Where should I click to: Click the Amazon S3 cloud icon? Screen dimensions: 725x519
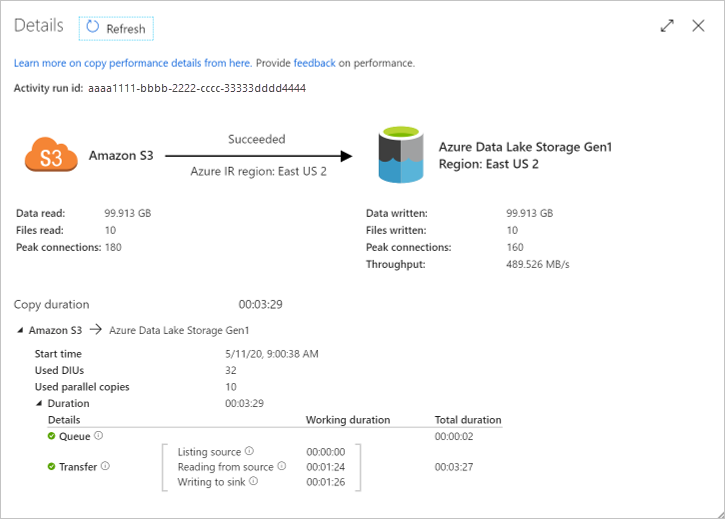tap(51, 154)
